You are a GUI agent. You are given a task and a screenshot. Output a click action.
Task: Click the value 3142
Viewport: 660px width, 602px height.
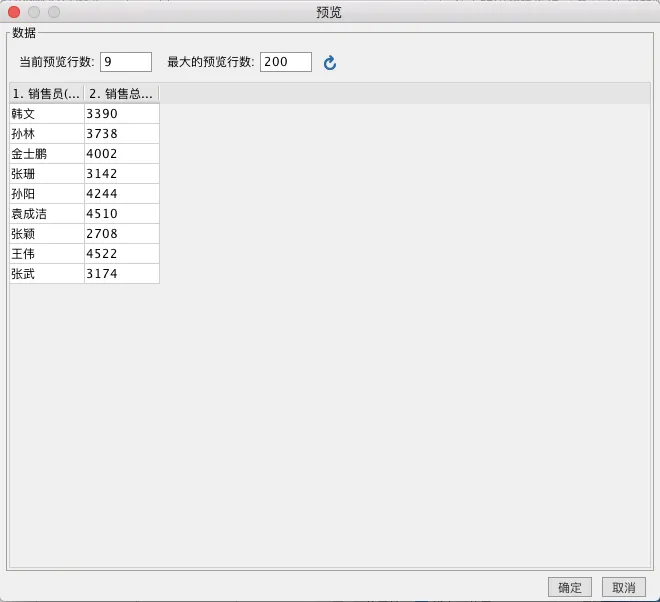[122, 173]
